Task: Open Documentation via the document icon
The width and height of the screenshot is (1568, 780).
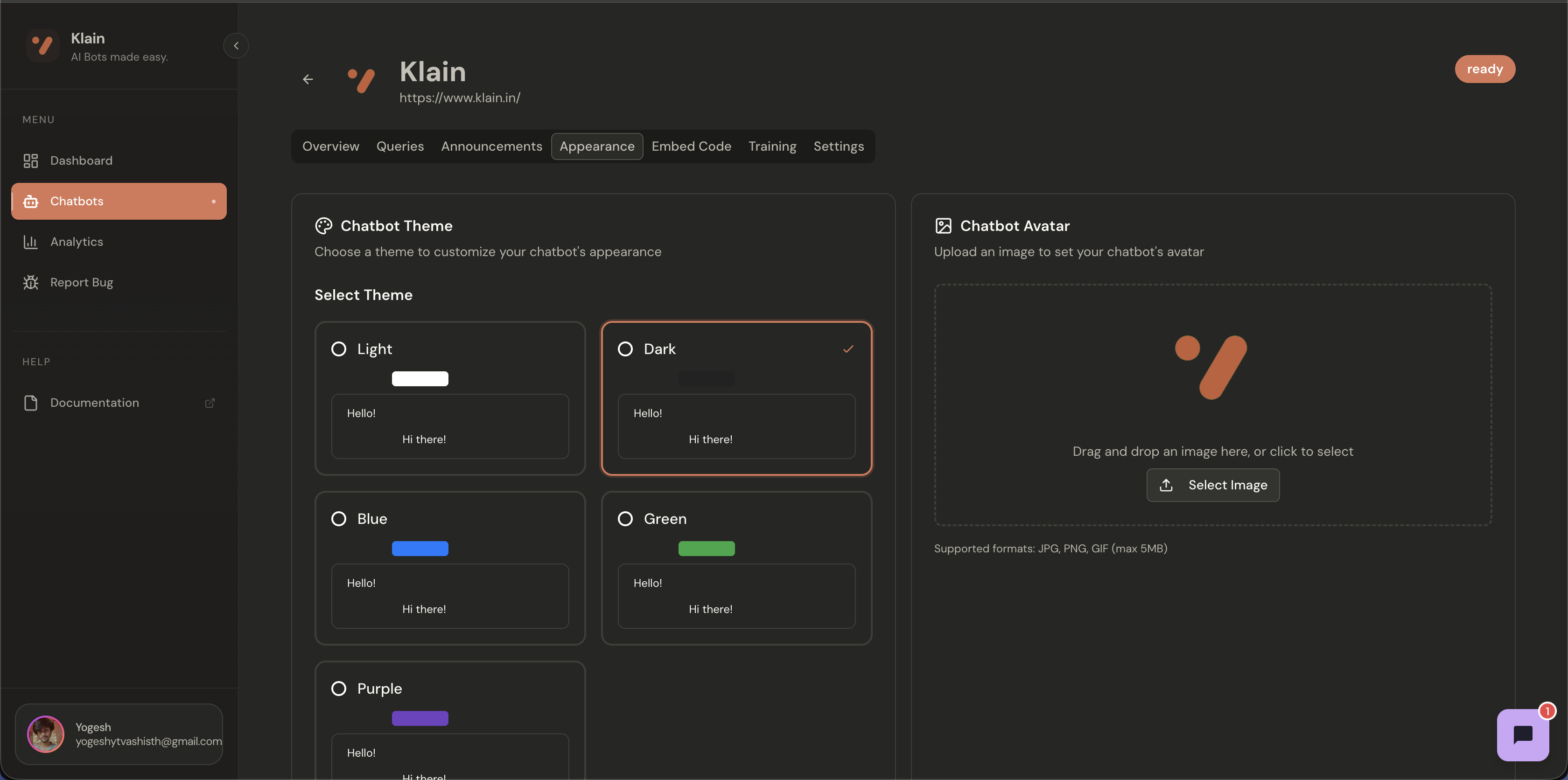Action: pyautogui.click(x=30, y=402)
